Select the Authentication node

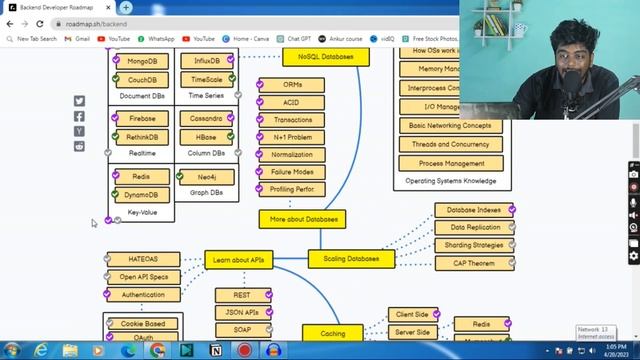(x=144, y=295)
